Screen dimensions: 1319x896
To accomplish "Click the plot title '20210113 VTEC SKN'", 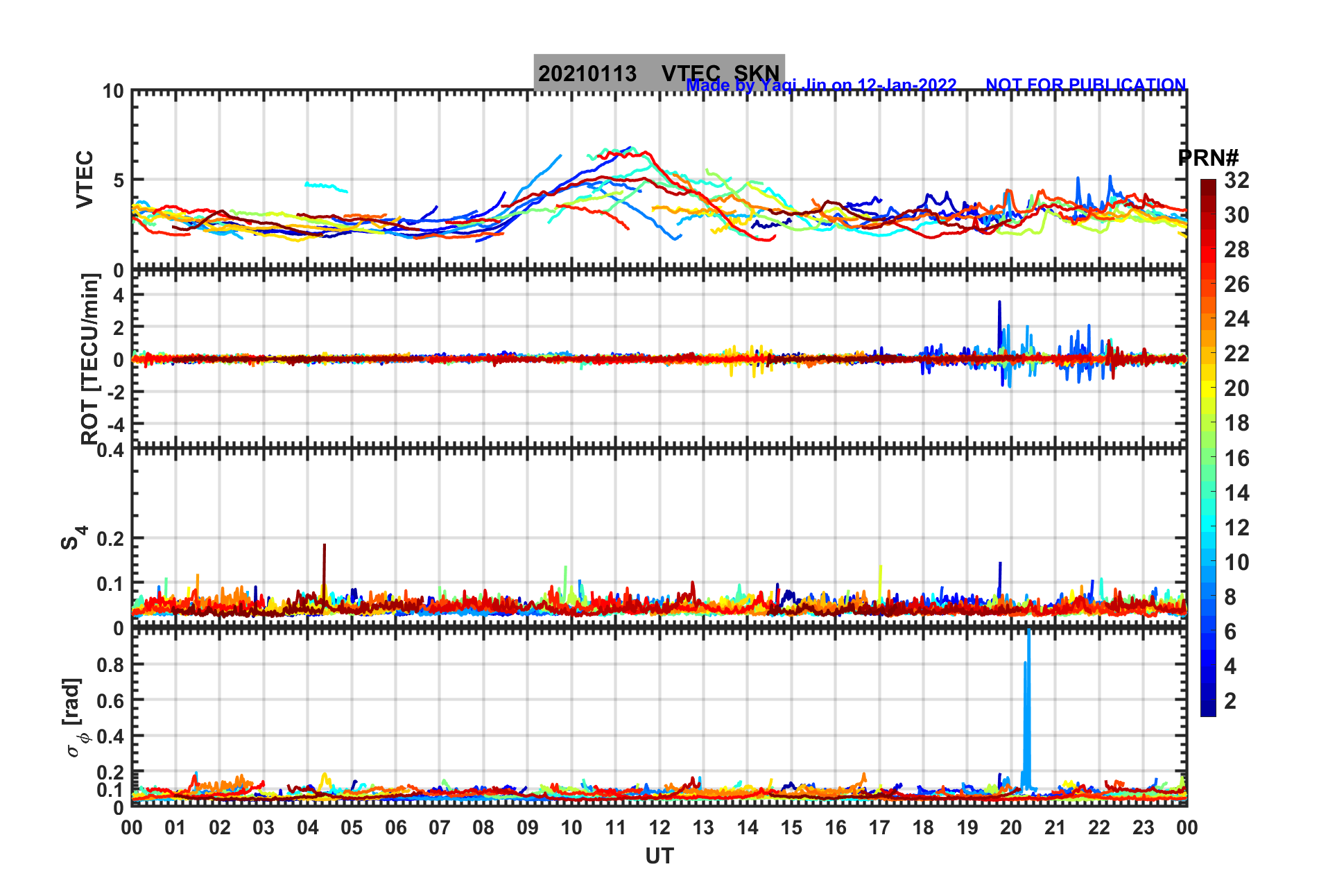I will point(659,72).
